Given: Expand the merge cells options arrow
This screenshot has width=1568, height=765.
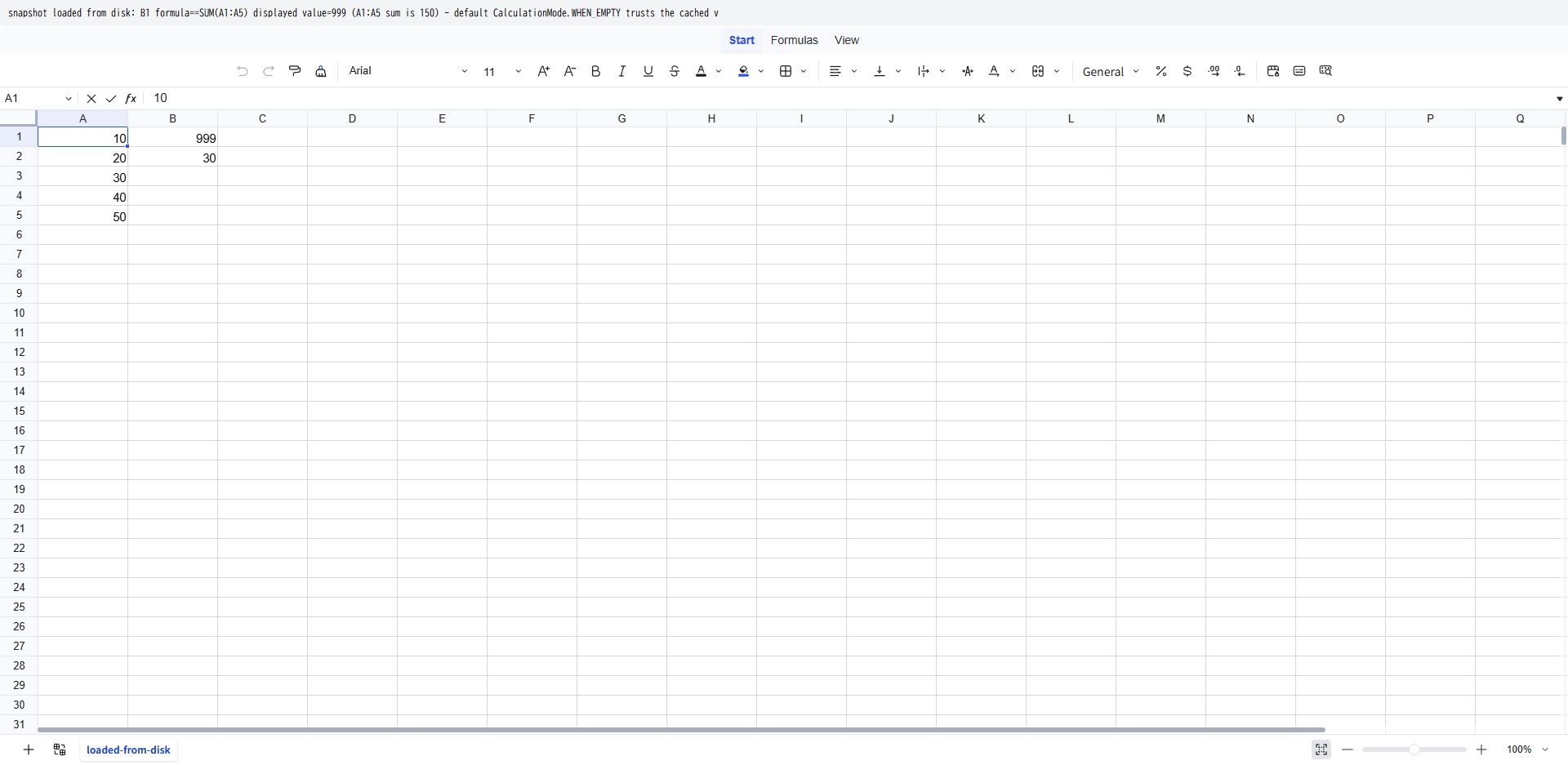Looking at the screenshot, I should [1057, 71].
